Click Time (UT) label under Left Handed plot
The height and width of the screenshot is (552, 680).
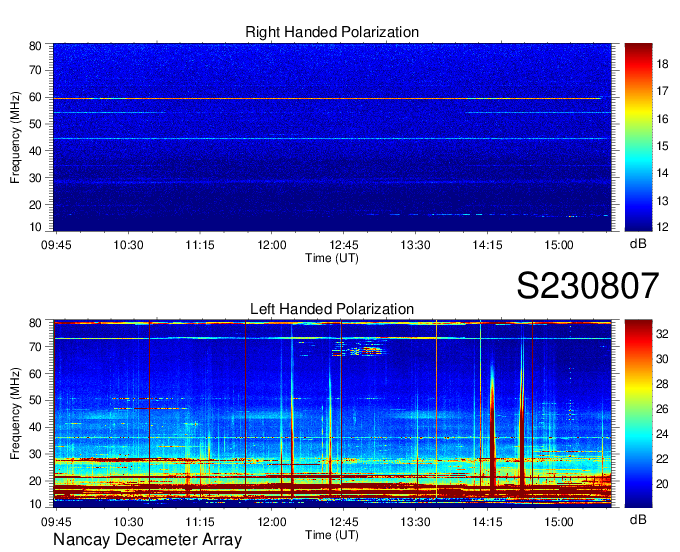(x=332, y=535)
